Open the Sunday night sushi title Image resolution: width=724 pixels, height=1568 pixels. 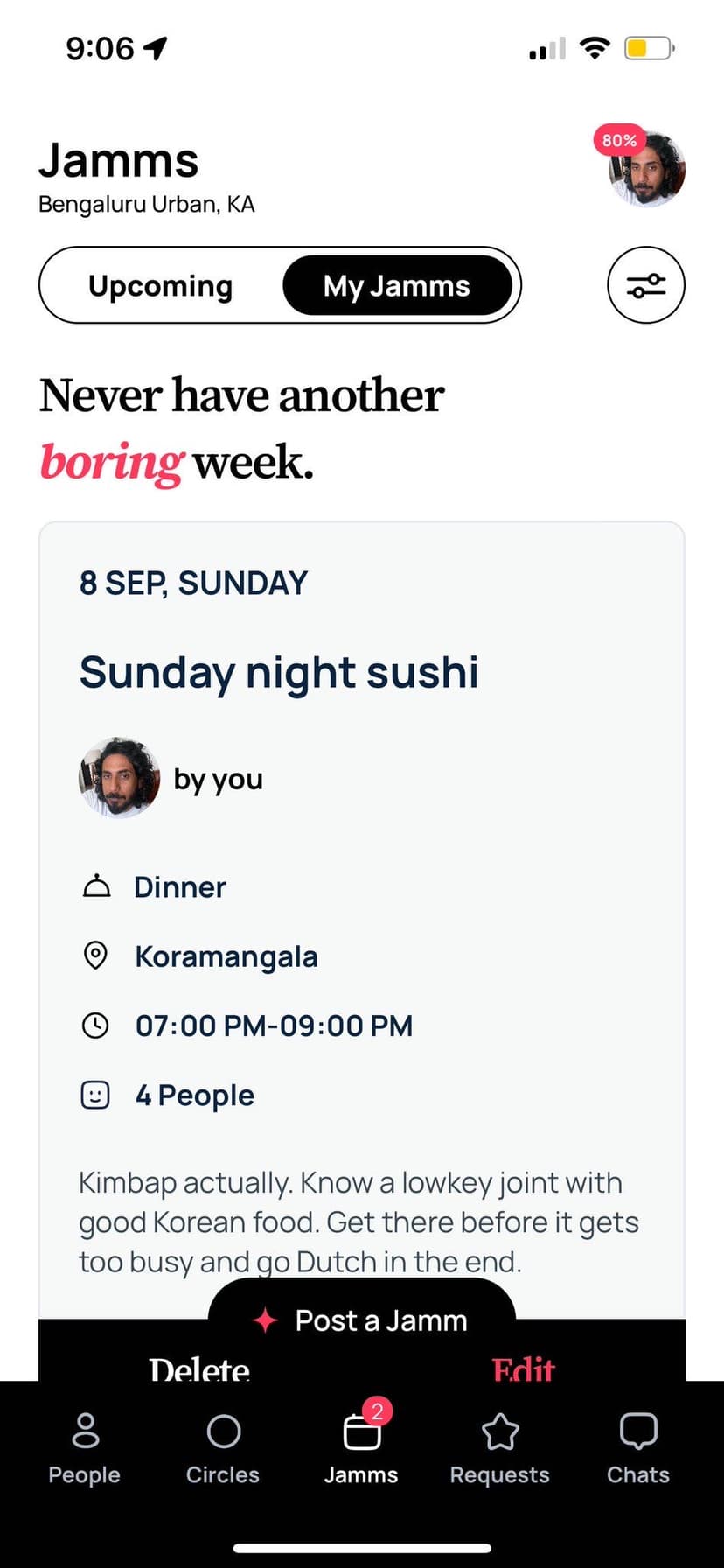click(x=279, y=672)
